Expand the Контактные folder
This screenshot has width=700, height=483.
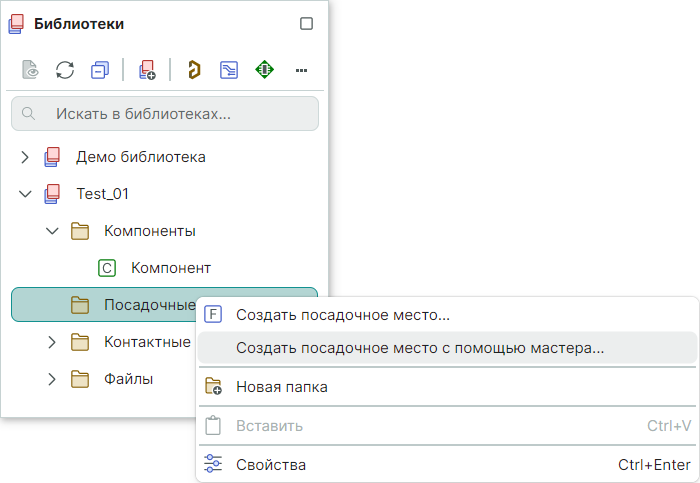(x=53, y=342)
